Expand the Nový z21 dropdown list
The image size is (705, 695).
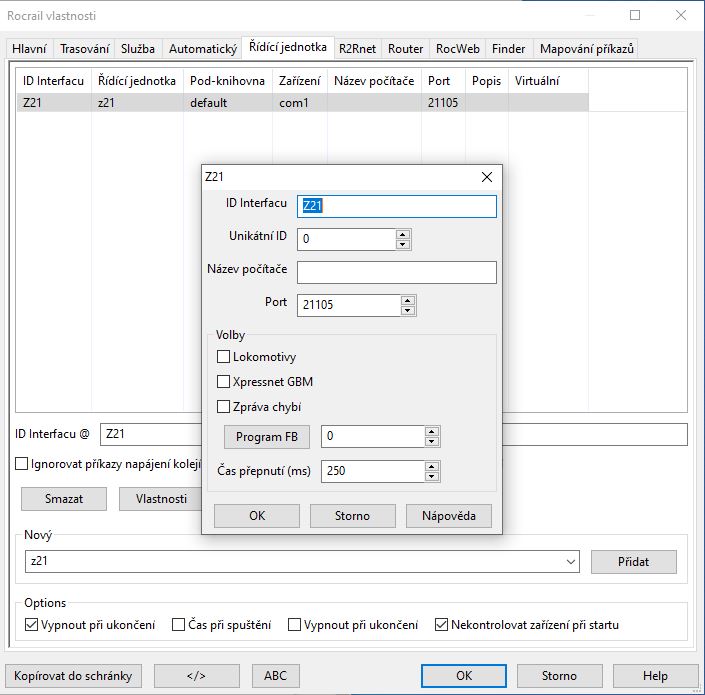[x=570, y=562]
